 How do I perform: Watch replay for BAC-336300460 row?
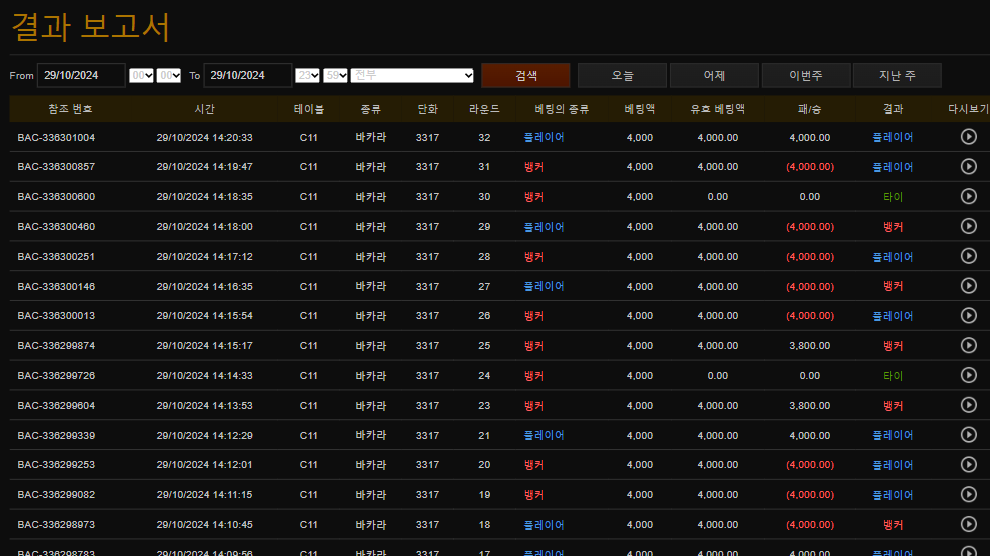click(968, 227)
